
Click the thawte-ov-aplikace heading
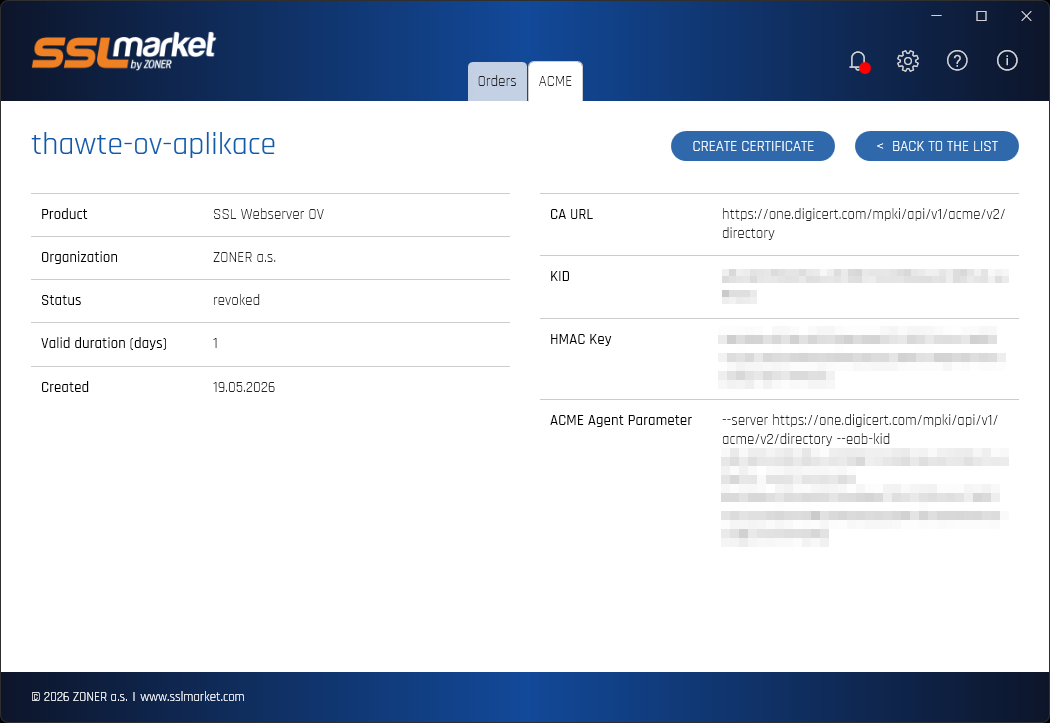(x=153, y=144)
